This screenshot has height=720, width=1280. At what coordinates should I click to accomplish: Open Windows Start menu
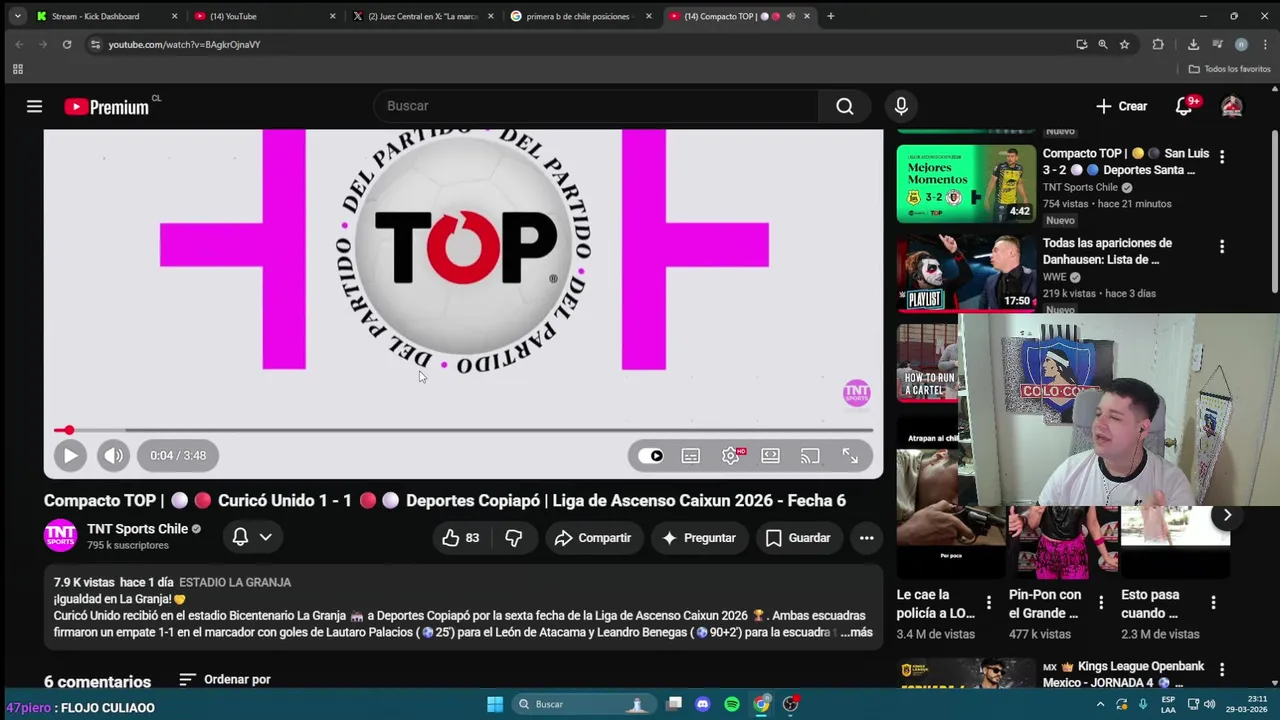click(x=495, y=704)
